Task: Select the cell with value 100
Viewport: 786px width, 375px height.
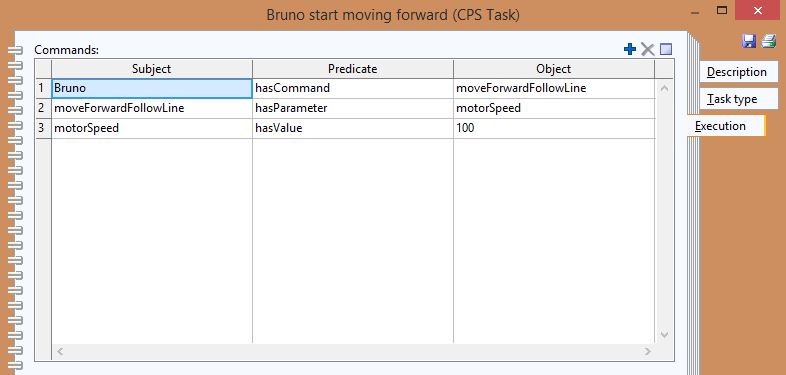Action: [554, 128]
